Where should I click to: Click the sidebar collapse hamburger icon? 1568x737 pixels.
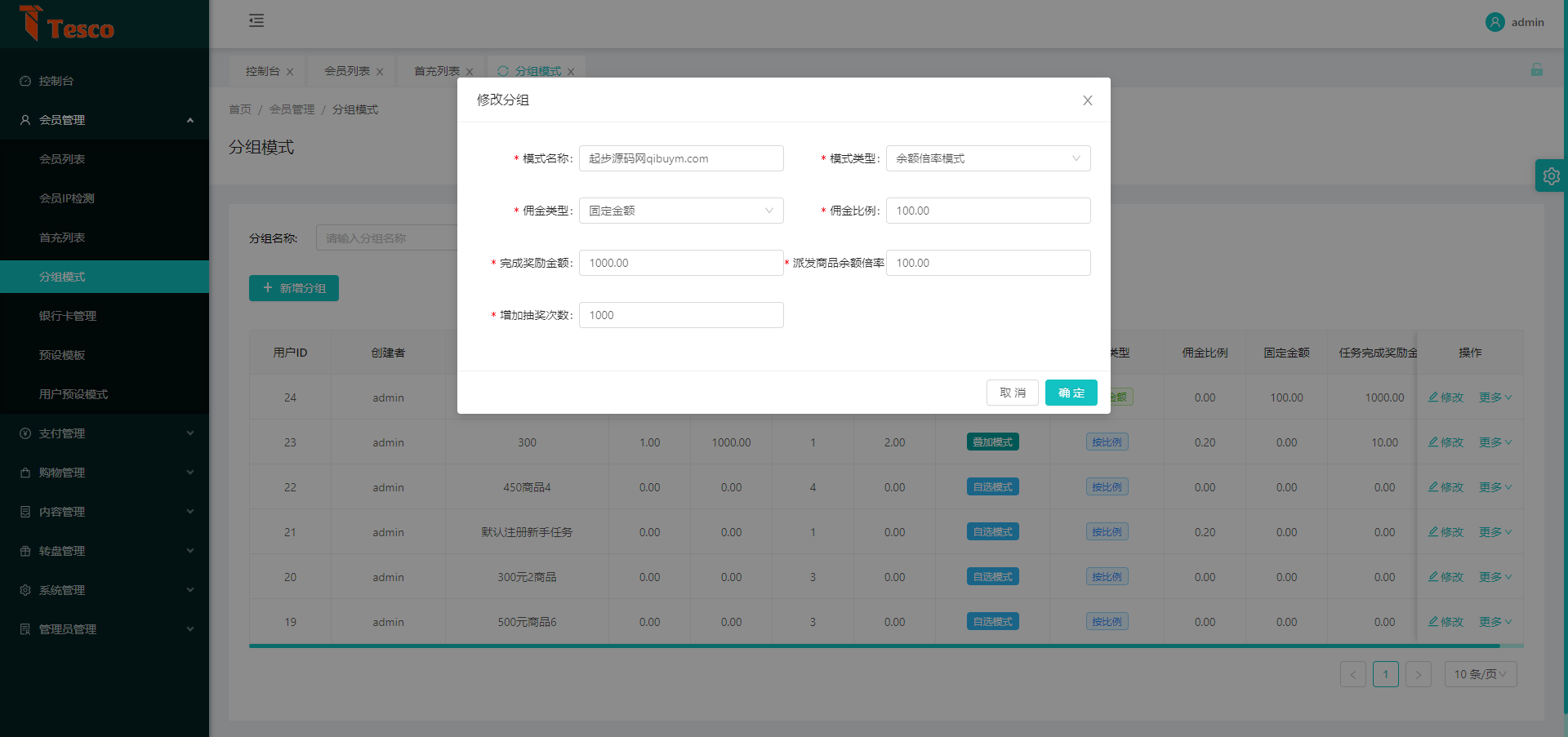pos(256,21)
